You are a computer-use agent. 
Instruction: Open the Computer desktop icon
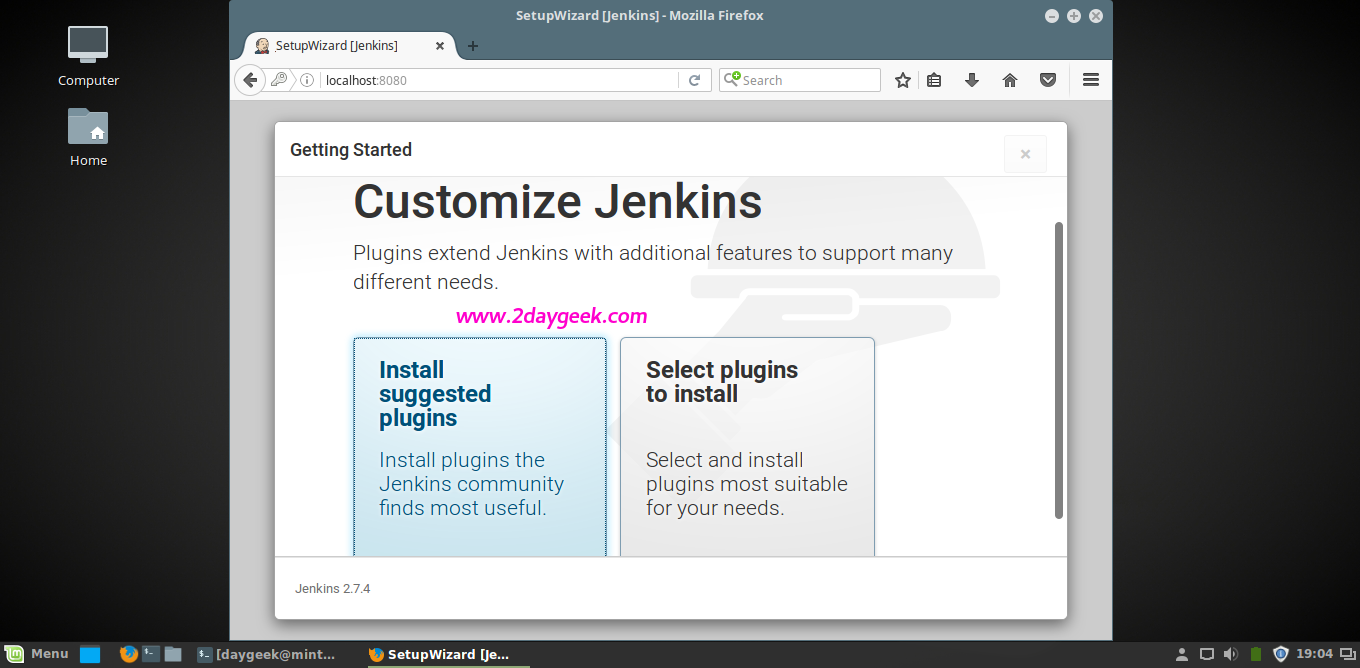tap(88, 56)
